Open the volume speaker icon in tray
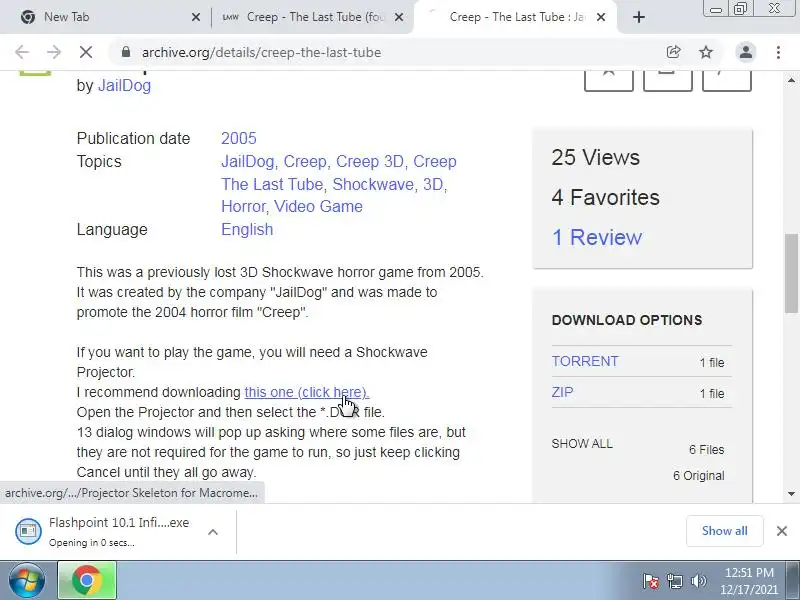This screenshot has width=800, height=600. (x=698, y=581)
